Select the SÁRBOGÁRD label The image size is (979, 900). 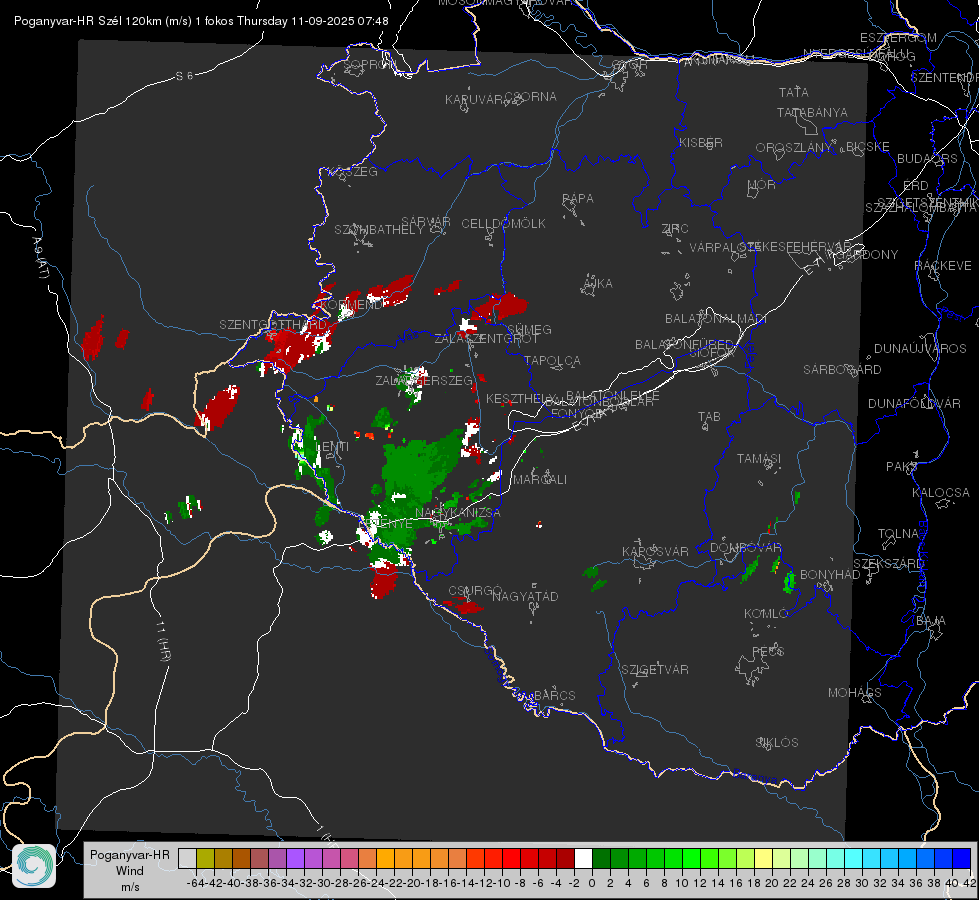842,370
